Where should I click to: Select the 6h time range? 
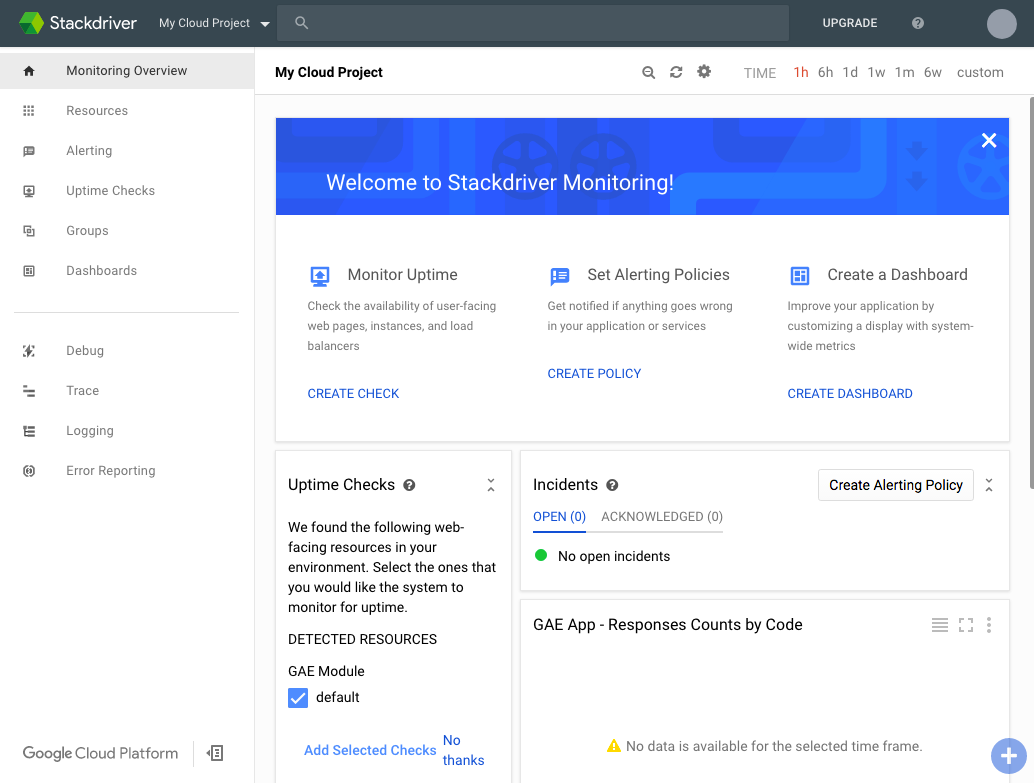pos(825,73)
